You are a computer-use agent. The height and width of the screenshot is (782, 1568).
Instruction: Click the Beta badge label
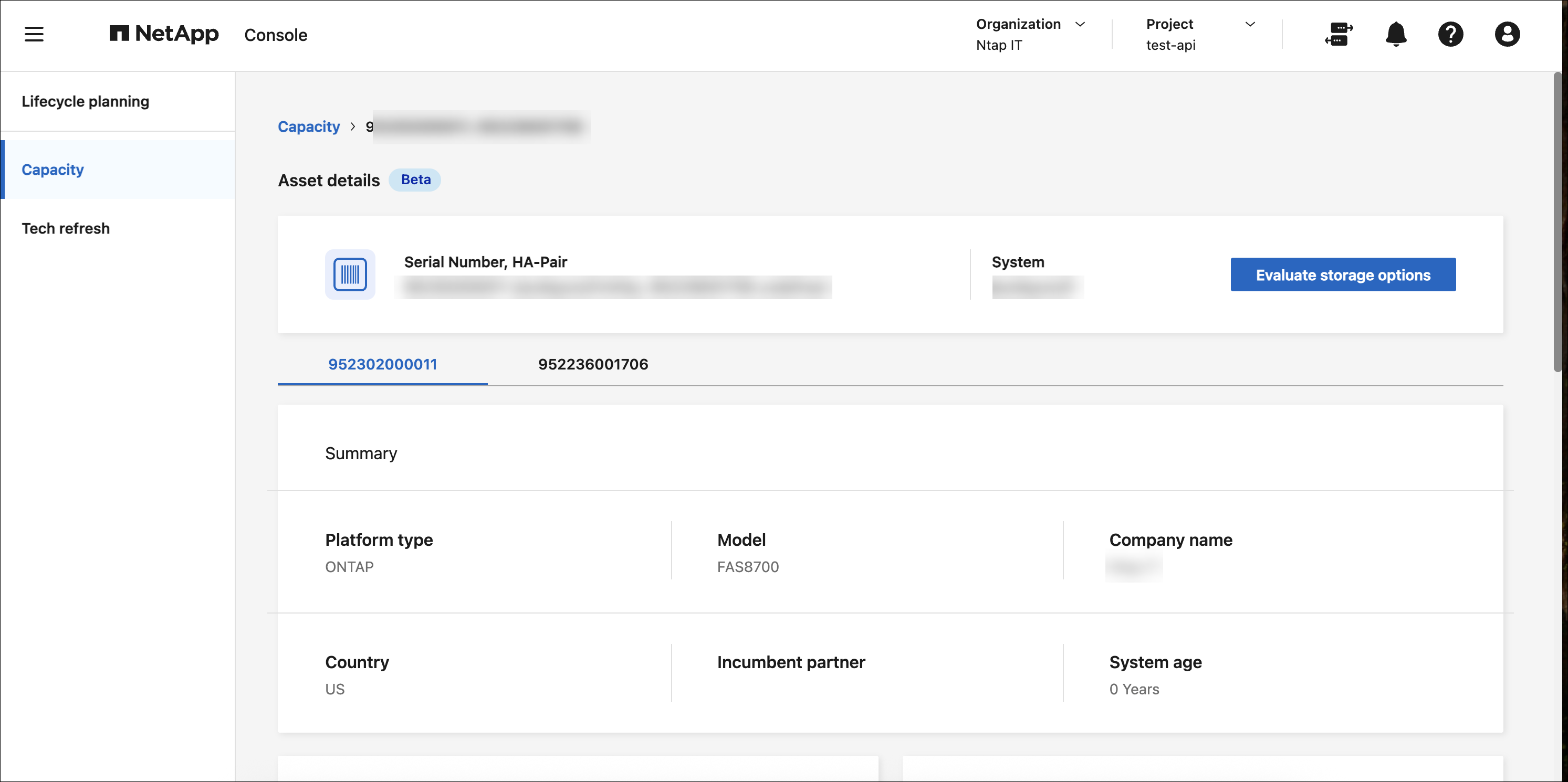[x=415, y=179]
